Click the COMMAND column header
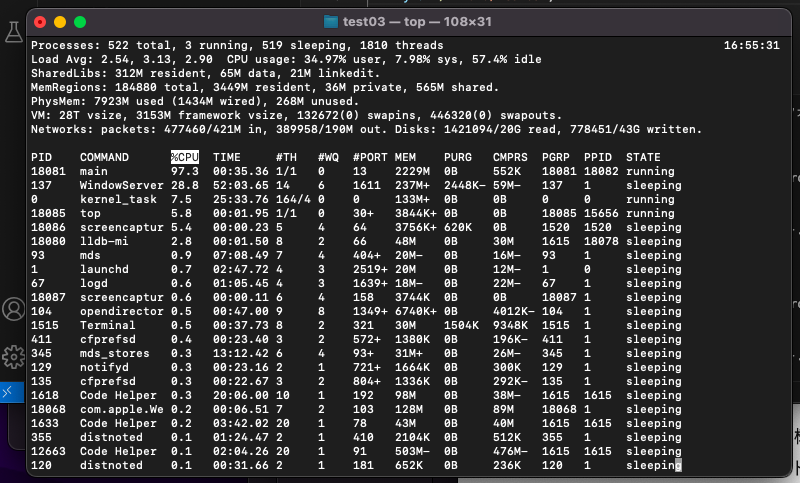The width and height of the screenshot is (800, 483). pos(104,157)
